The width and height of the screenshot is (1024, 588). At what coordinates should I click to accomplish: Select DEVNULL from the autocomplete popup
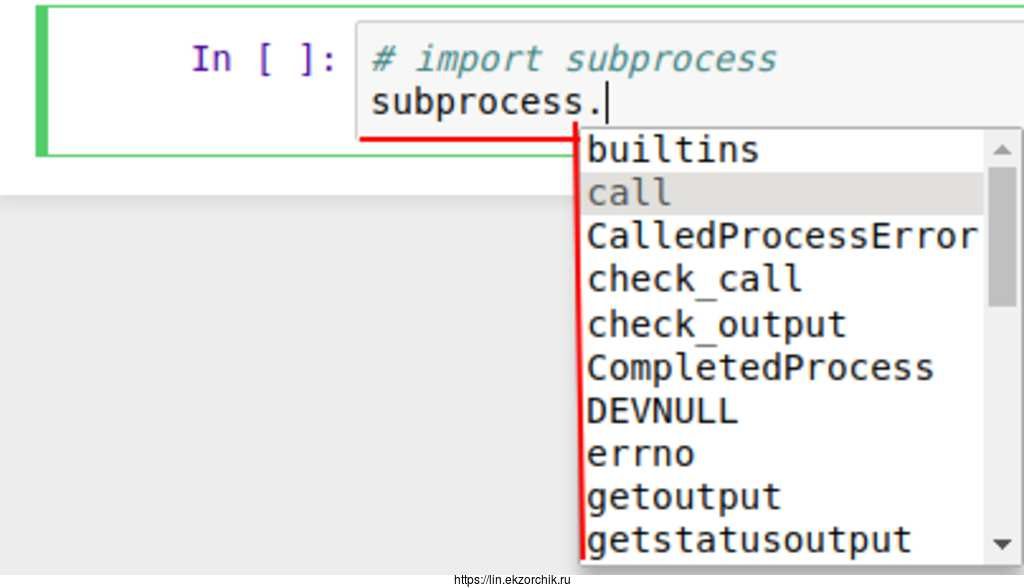662,411
